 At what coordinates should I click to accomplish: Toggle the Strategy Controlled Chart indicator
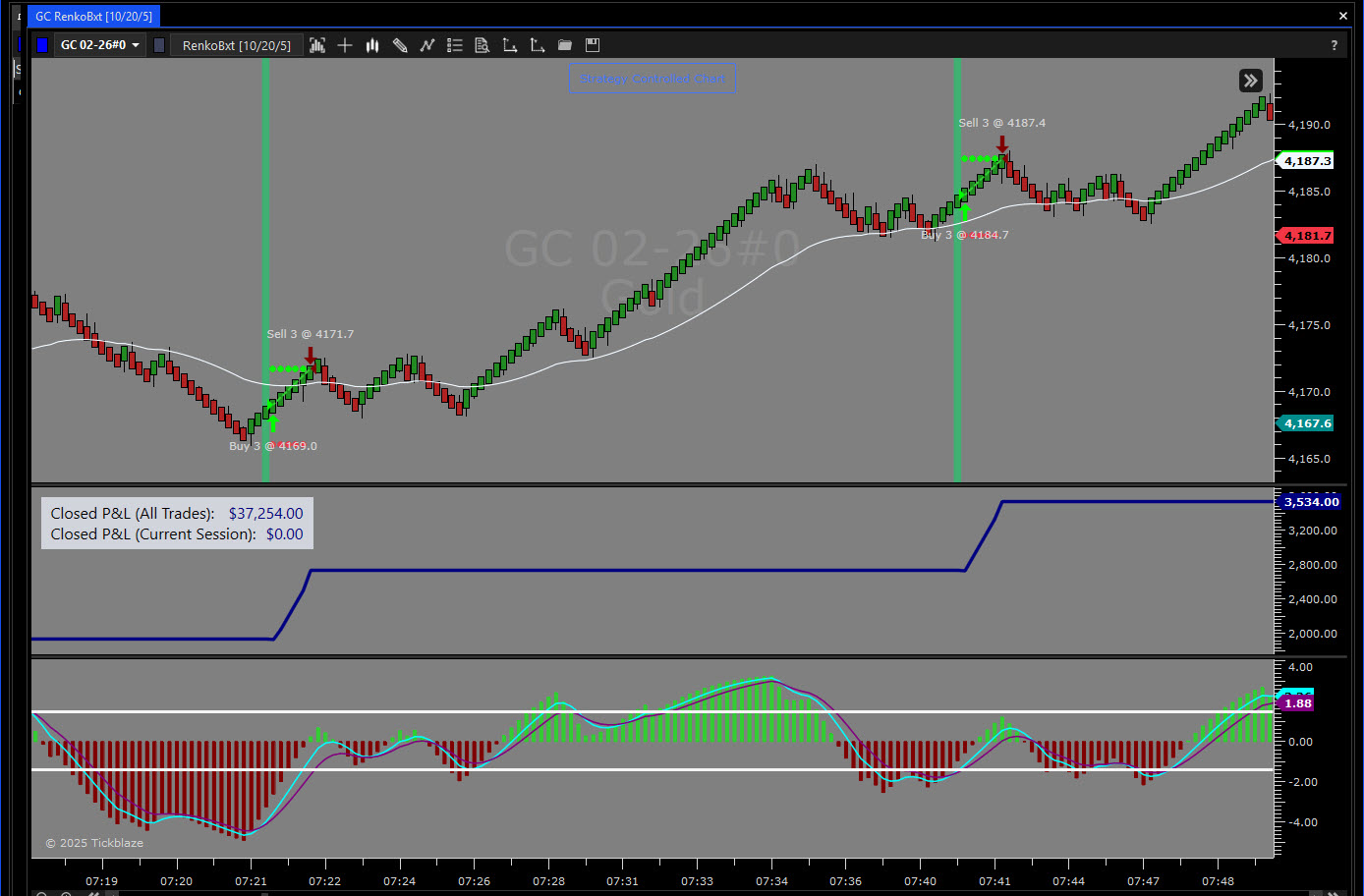click(653, 79)
